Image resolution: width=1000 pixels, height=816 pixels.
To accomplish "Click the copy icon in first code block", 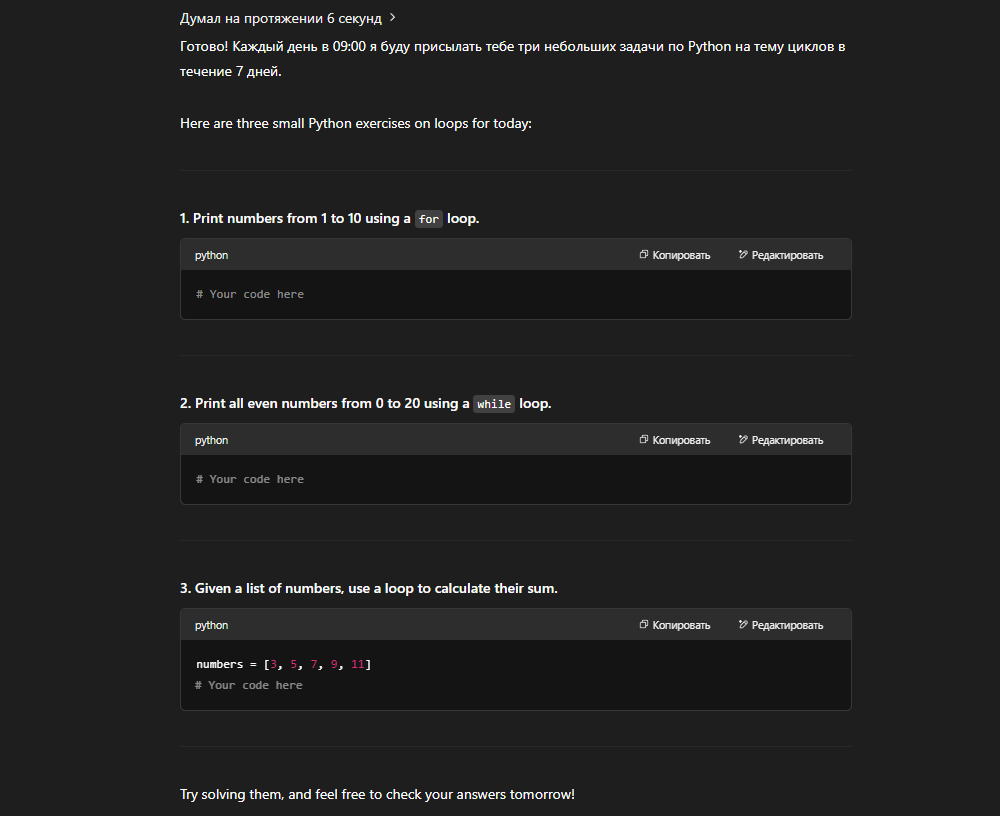I will coord(643,255).
